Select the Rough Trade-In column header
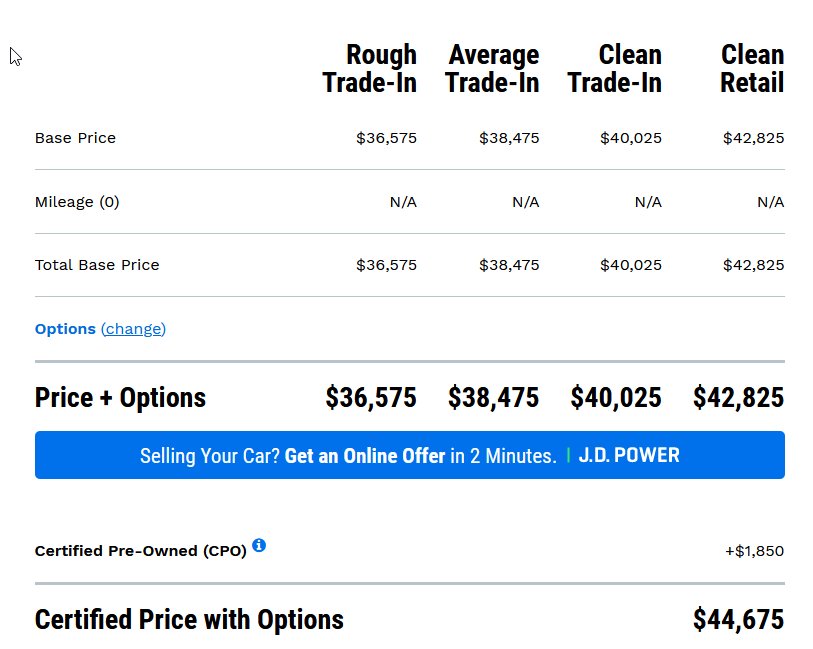This screenshot has width=813, height=649. pos(369,68)
